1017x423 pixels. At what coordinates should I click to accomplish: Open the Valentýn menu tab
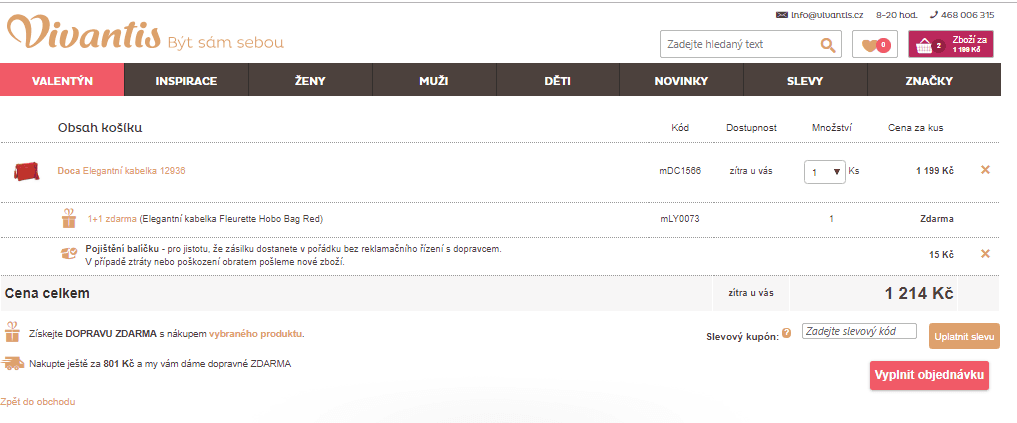(62, 80)
